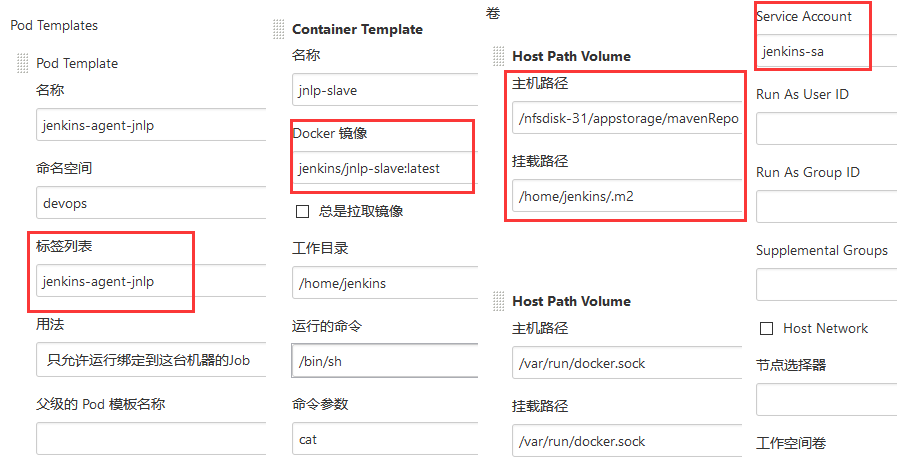899x472 pixels.
Task: Click the 命名空间 field containing devops
Action: coord(151,203)
